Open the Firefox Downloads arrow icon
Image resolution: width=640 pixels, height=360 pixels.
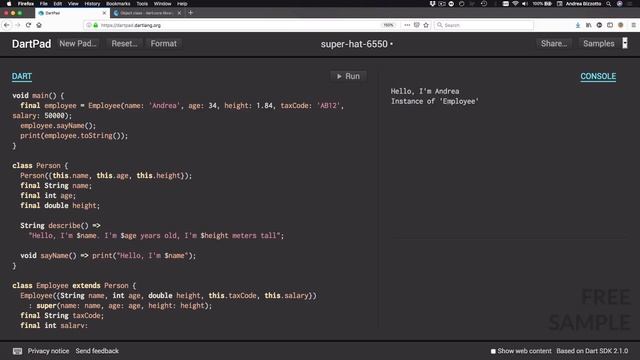[578, 25]
